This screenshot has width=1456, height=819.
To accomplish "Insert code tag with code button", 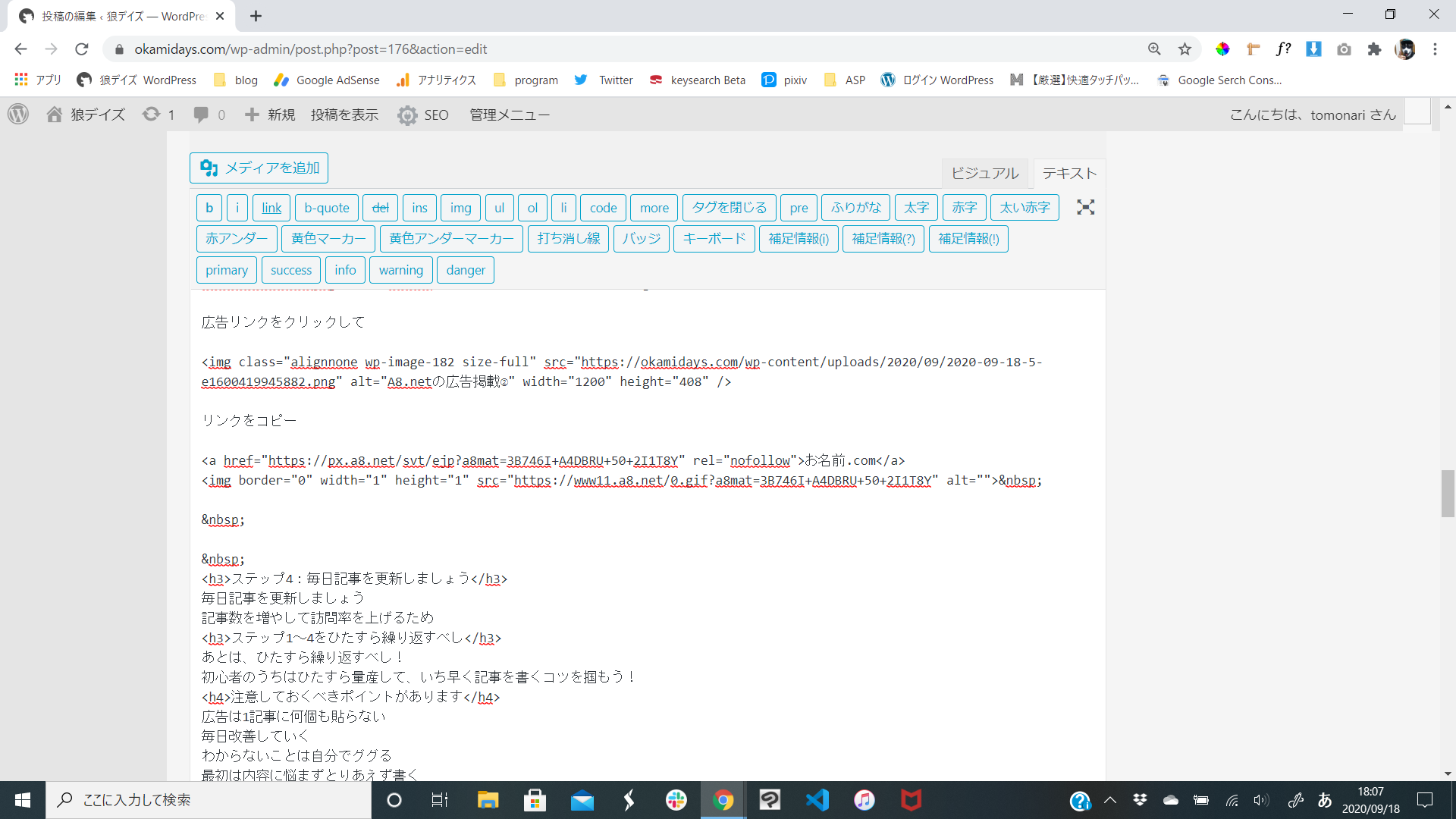I will coord(603,208).
